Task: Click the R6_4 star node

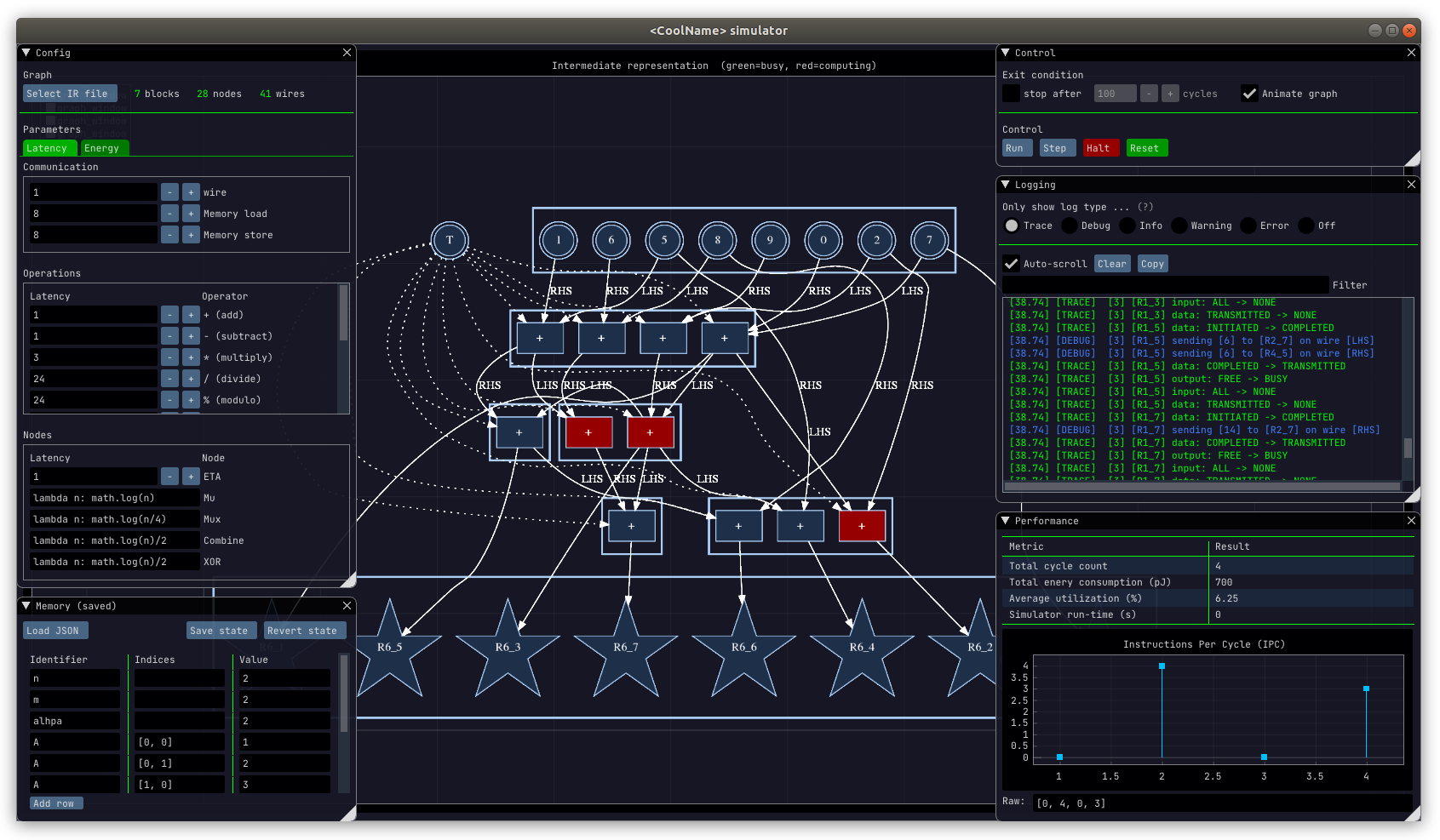Action: point(862,652)
